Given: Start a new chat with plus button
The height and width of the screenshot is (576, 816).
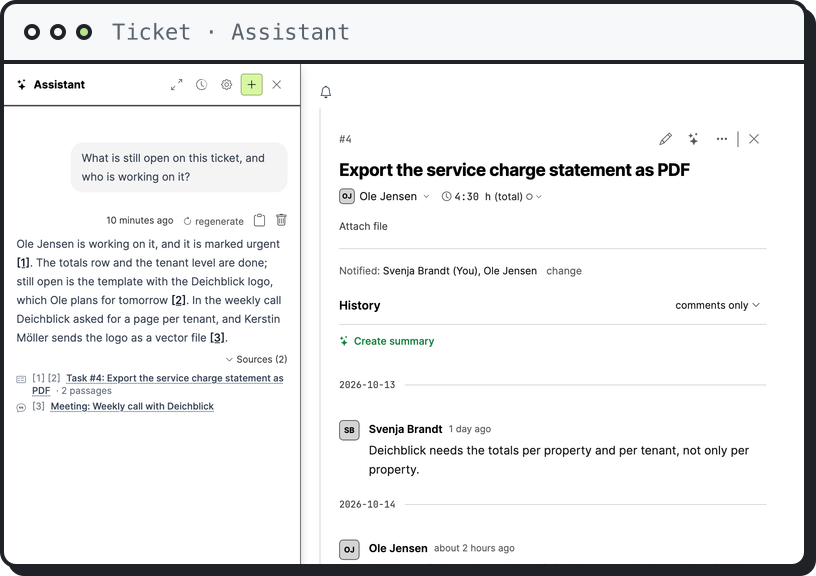Looking at the screenshot, I should (x=251, y=85).
